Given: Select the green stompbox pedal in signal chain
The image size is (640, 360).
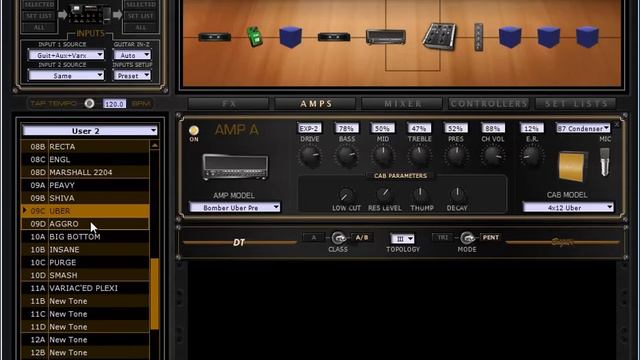Looking at the screenshot, I should pos(254,37).
